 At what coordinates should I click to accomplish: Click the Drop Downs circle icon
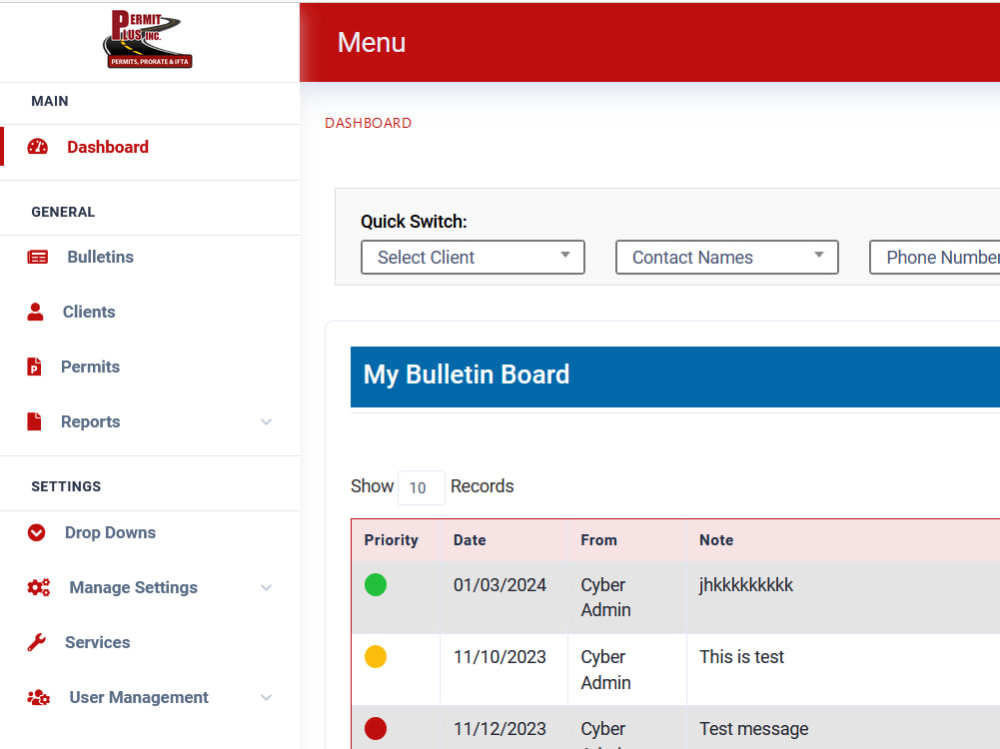[x=37, y=533]
